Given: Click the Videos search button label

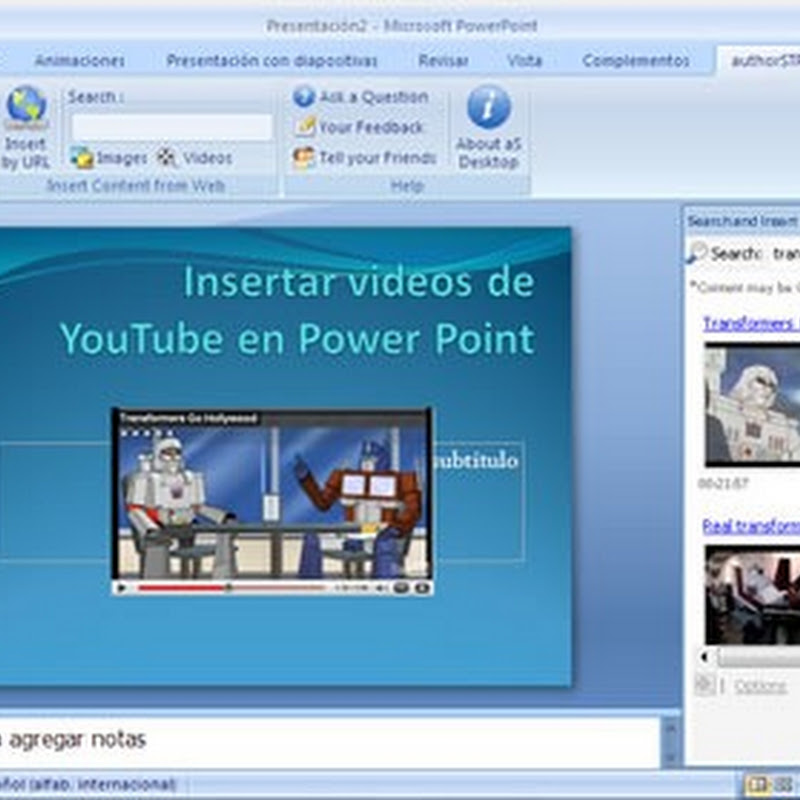Looking at the screenshot, I should pos(207,158).
